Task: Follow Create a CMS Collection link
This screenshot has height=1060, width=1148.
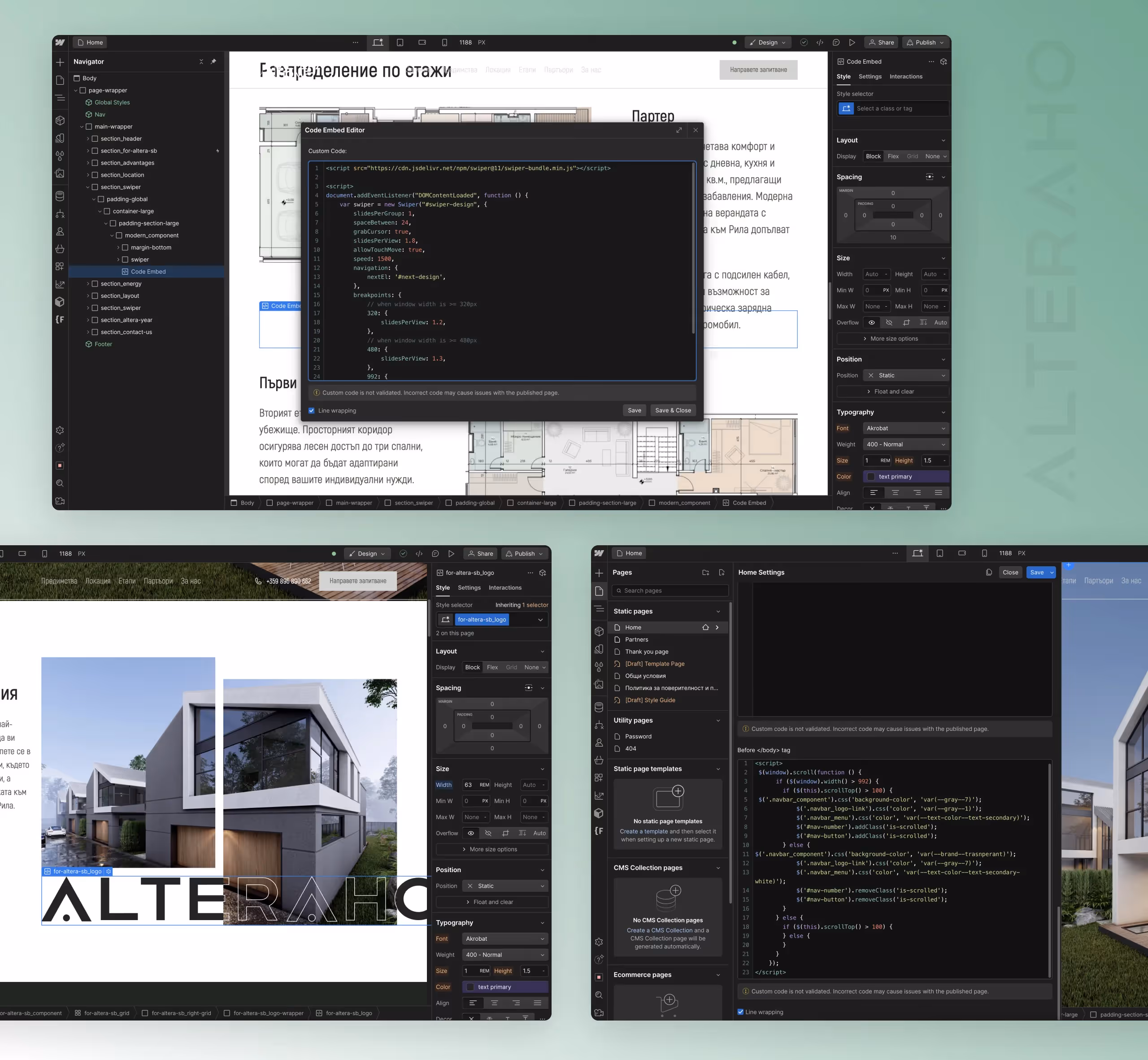Action: coord(659,930)
